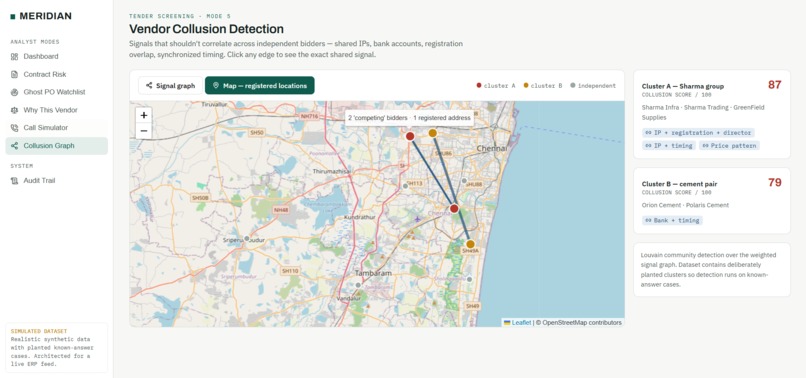Click the pin icon in Map tab

pos(216,85)
